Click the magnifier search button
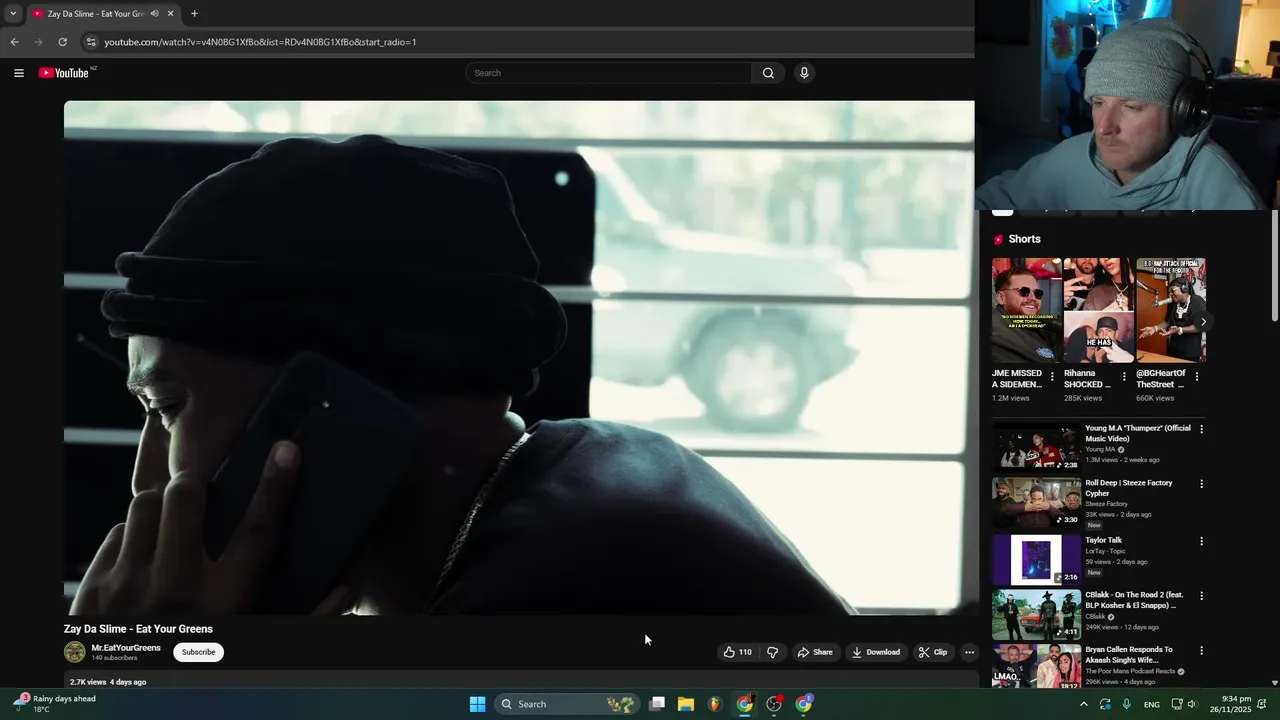 768,73
